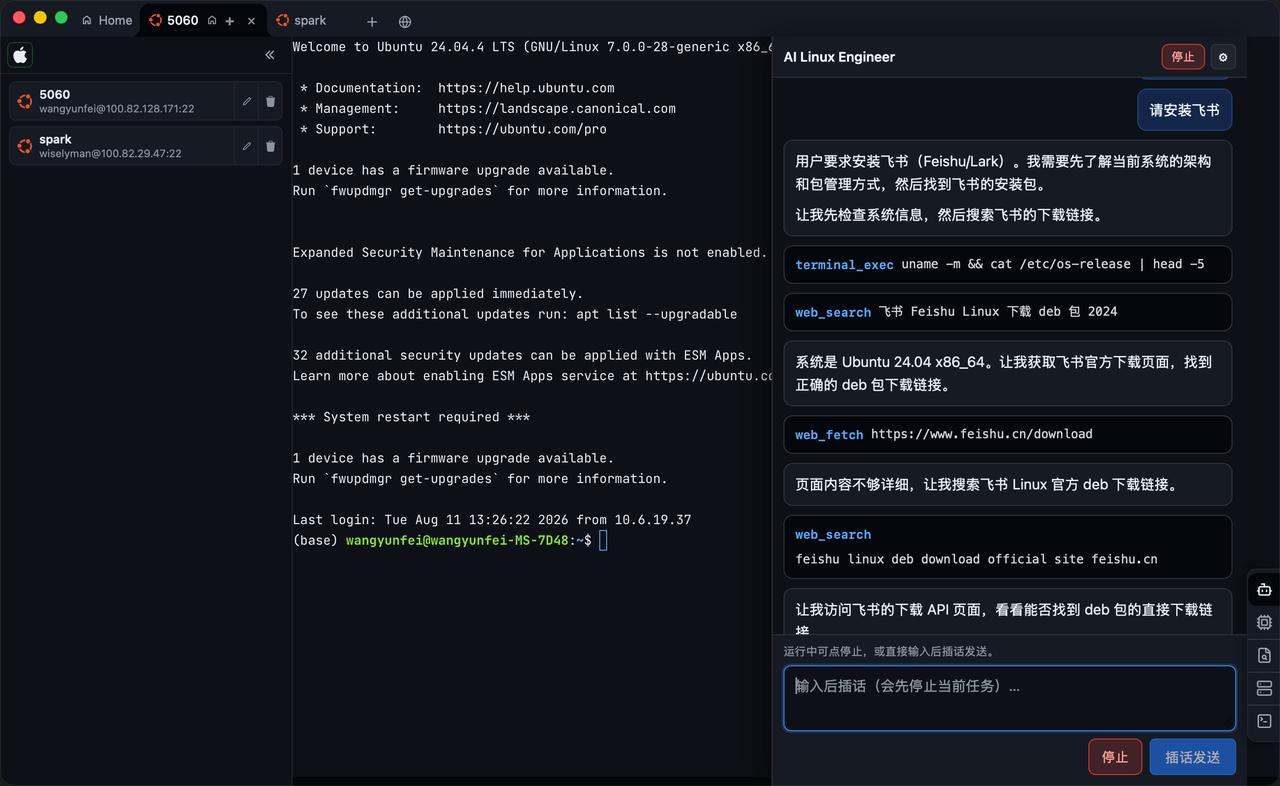1280x786 pixels.
Task: Click the Ubuntu logo of the spark host
Action: [25, 146]
